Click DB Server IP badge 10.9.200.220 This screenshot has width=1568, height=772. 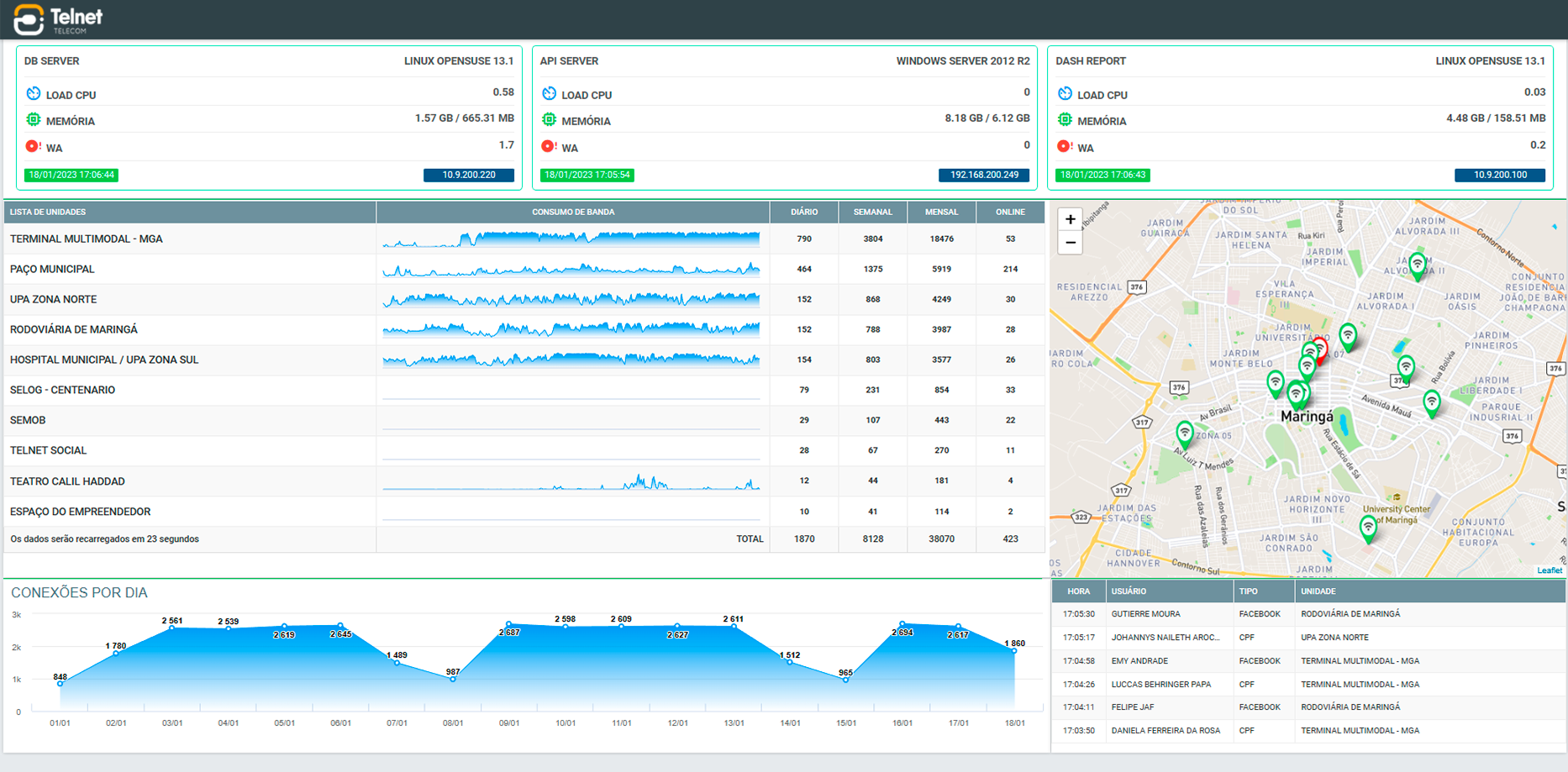469,175
